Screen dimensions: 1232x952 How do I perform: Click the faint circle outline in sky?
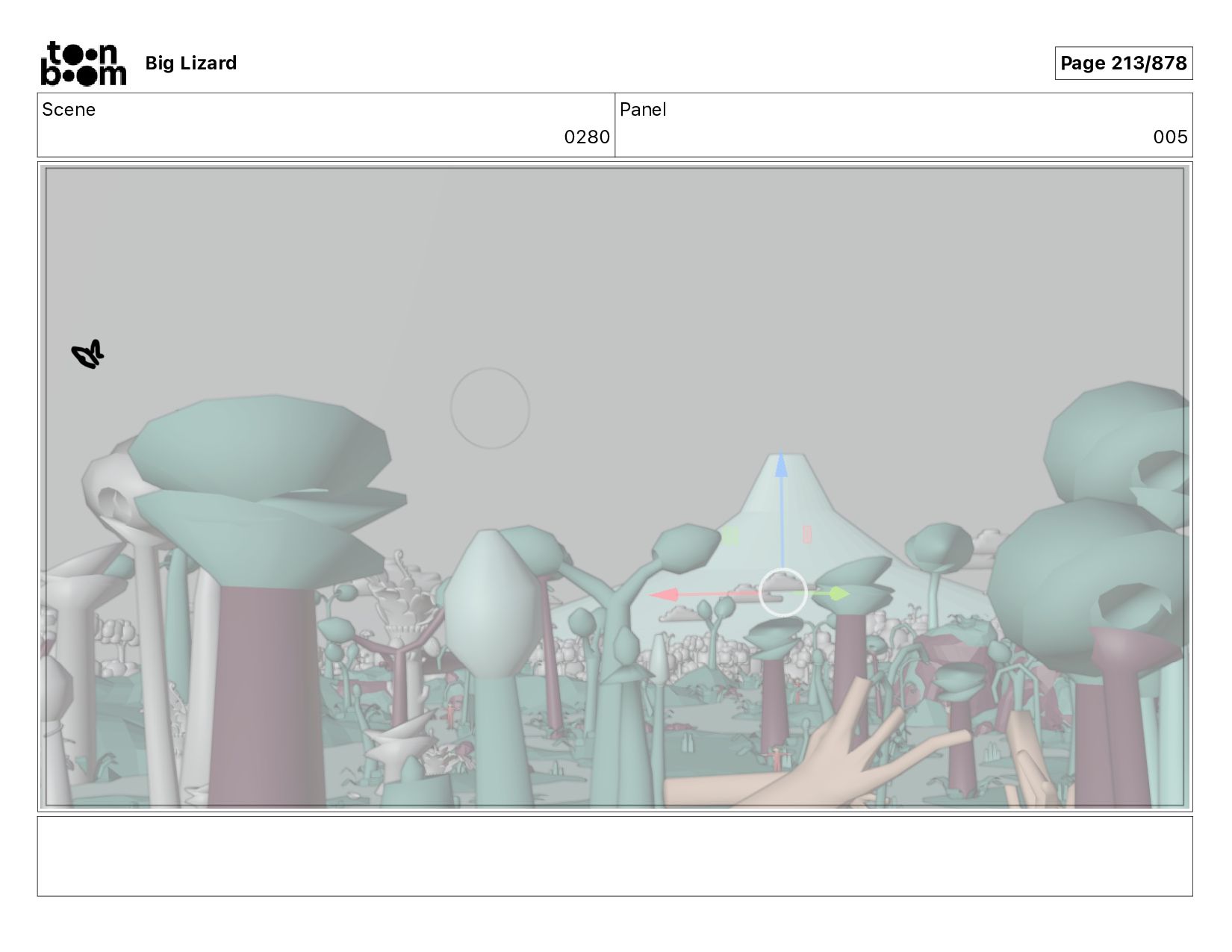pos(490,408)
